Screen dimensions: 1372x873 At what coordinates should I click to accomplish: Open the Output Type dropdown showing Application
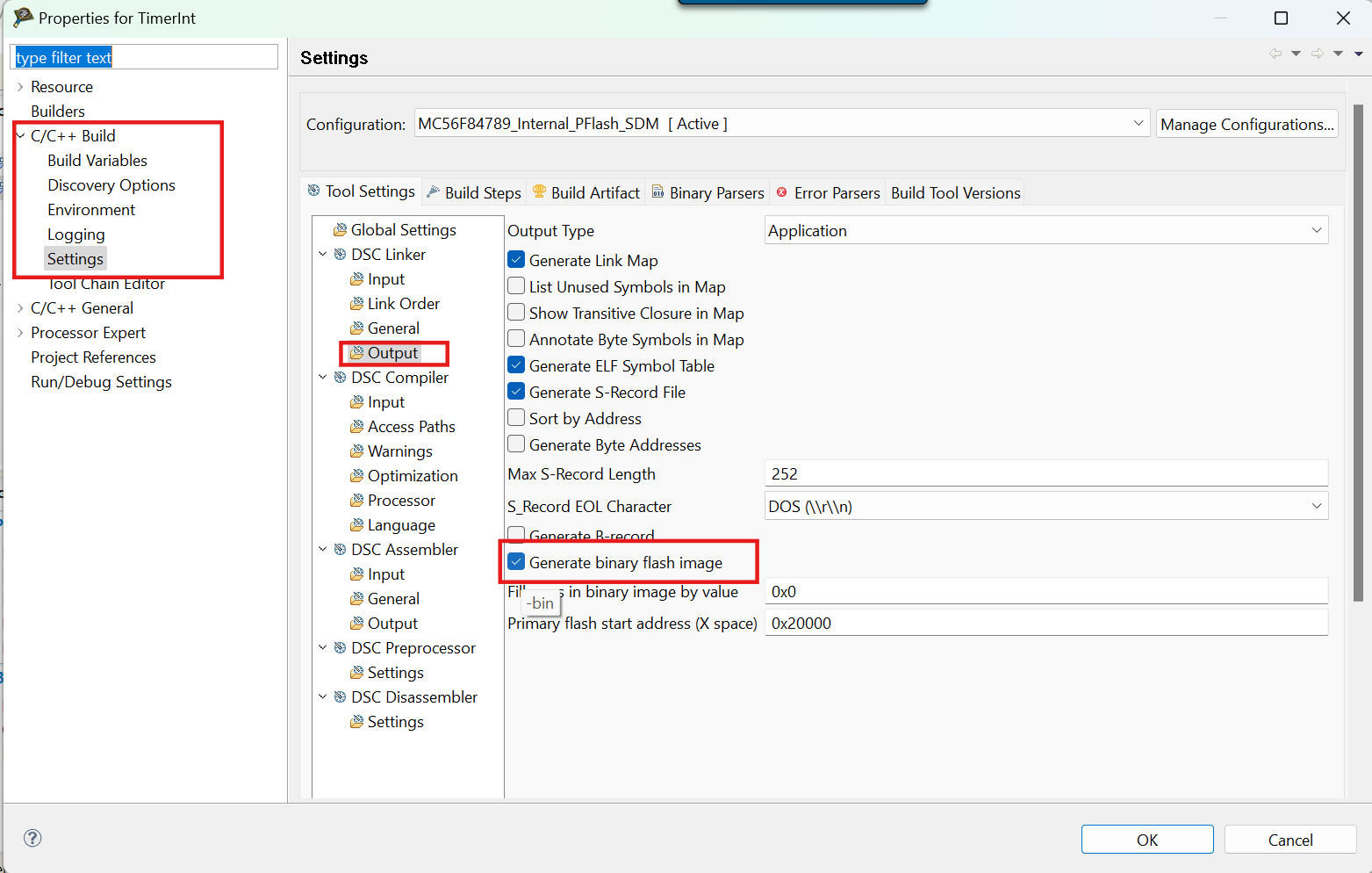click(1317, 229)
